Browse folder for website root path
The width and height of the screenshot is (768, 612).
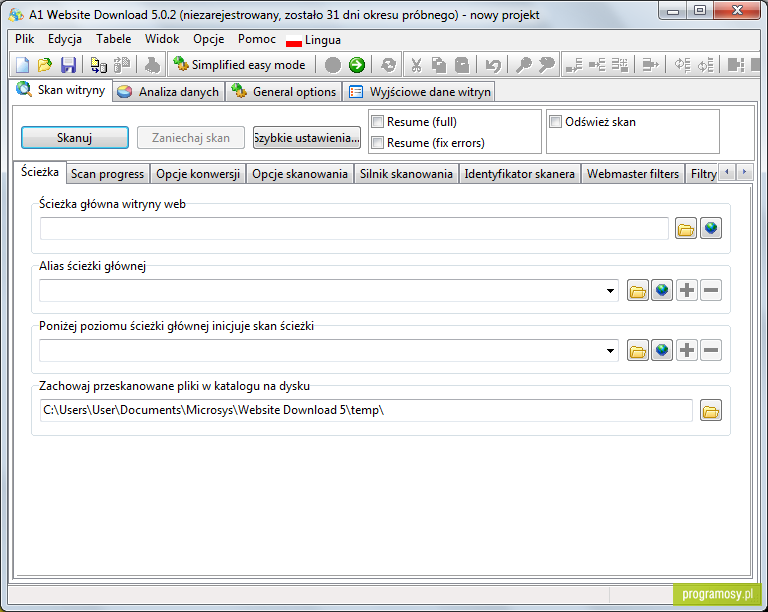point(686,229)
